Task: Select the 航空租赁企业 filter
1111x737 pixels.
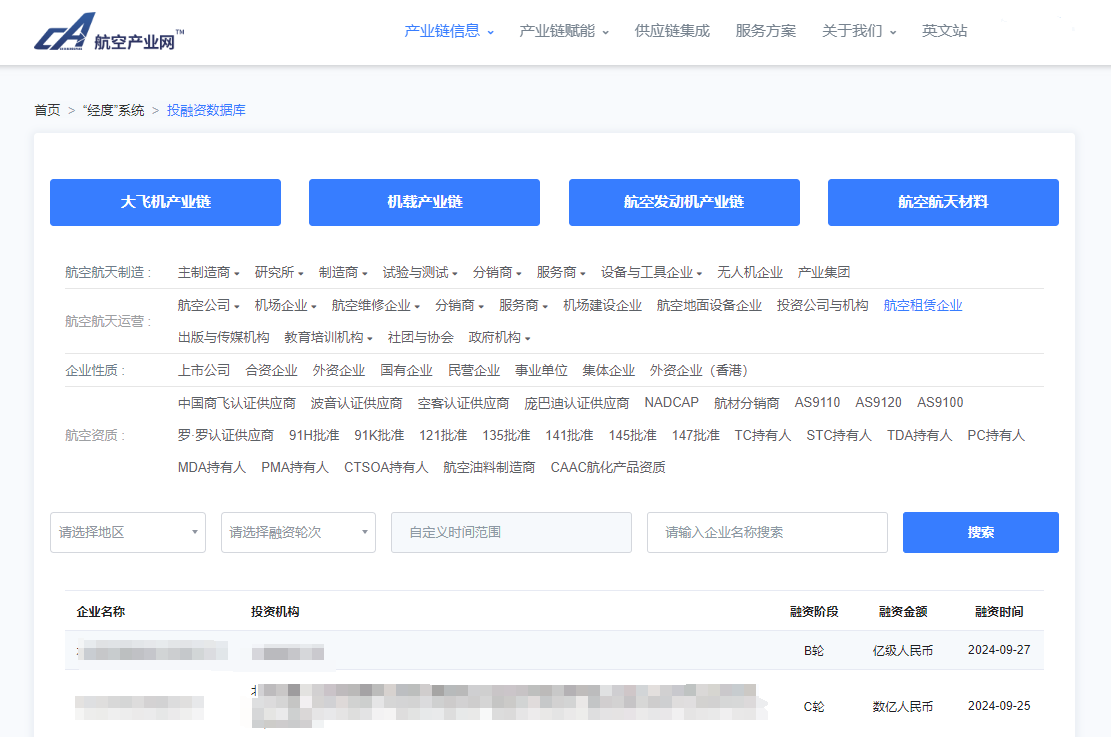Action: 922,305
